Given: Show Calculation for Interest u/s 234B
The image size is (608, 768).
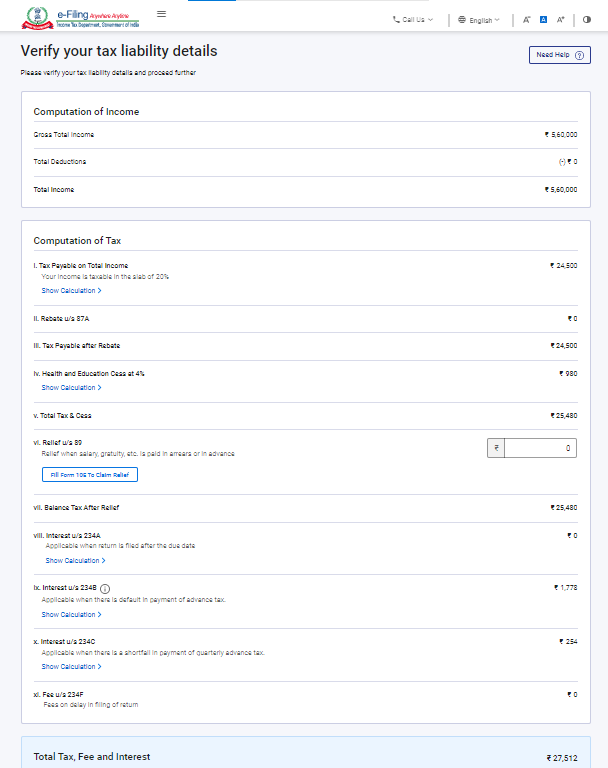Looking at the screenshot, I should click(x=71, y=615).
